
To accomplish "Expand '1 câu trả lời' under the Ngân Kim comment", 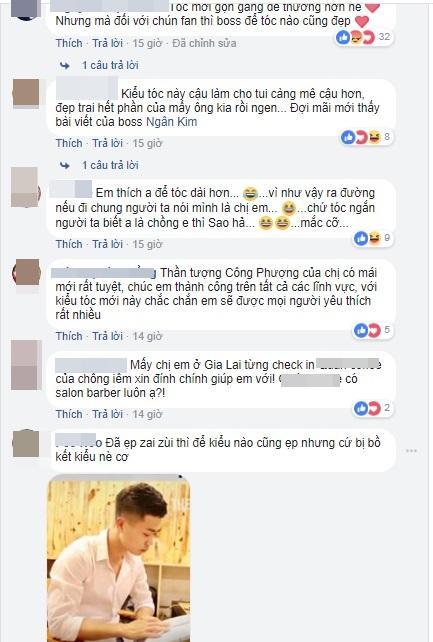I will pyautogui.click(x=110, y=165).
